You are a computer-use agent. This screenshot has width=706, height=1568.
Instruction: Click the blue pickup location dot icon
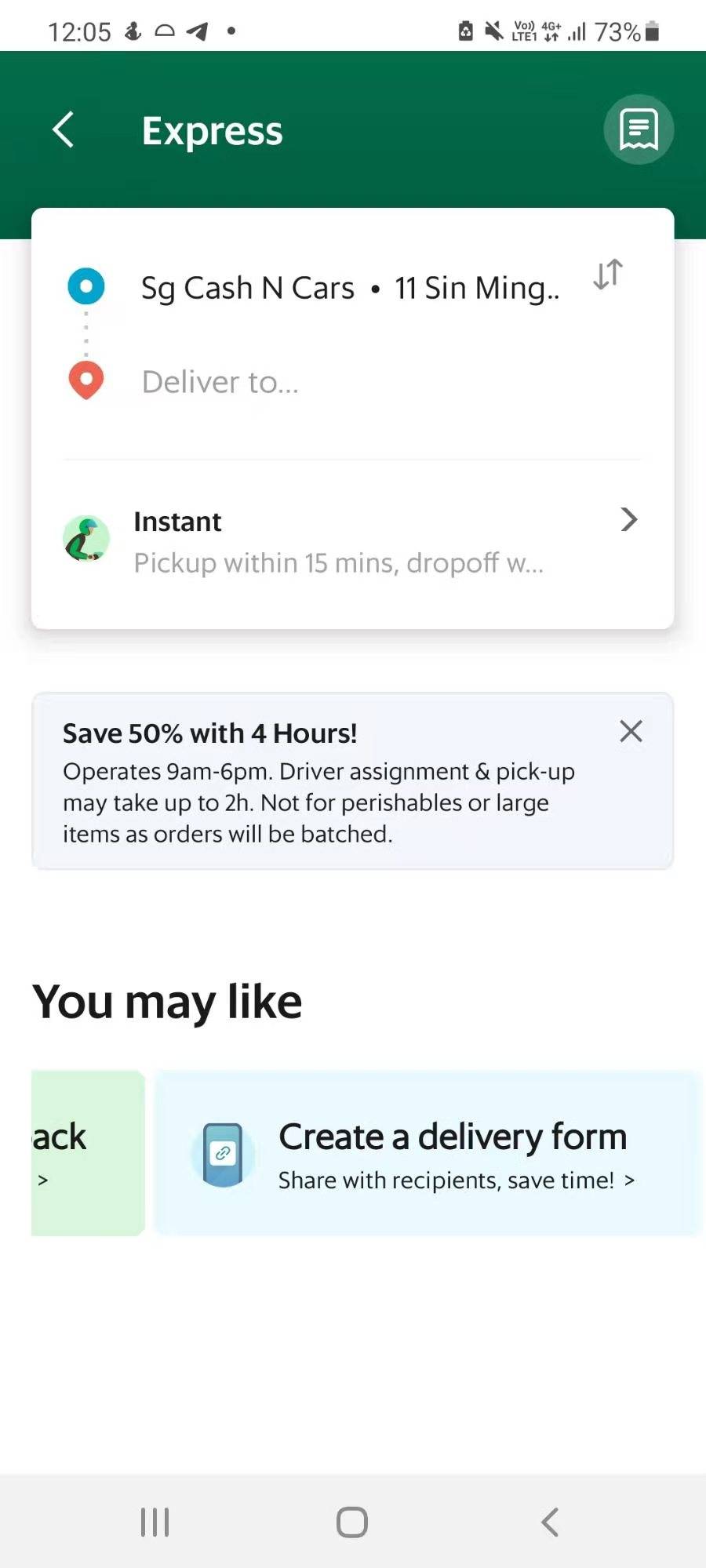[x=86, y=286]
